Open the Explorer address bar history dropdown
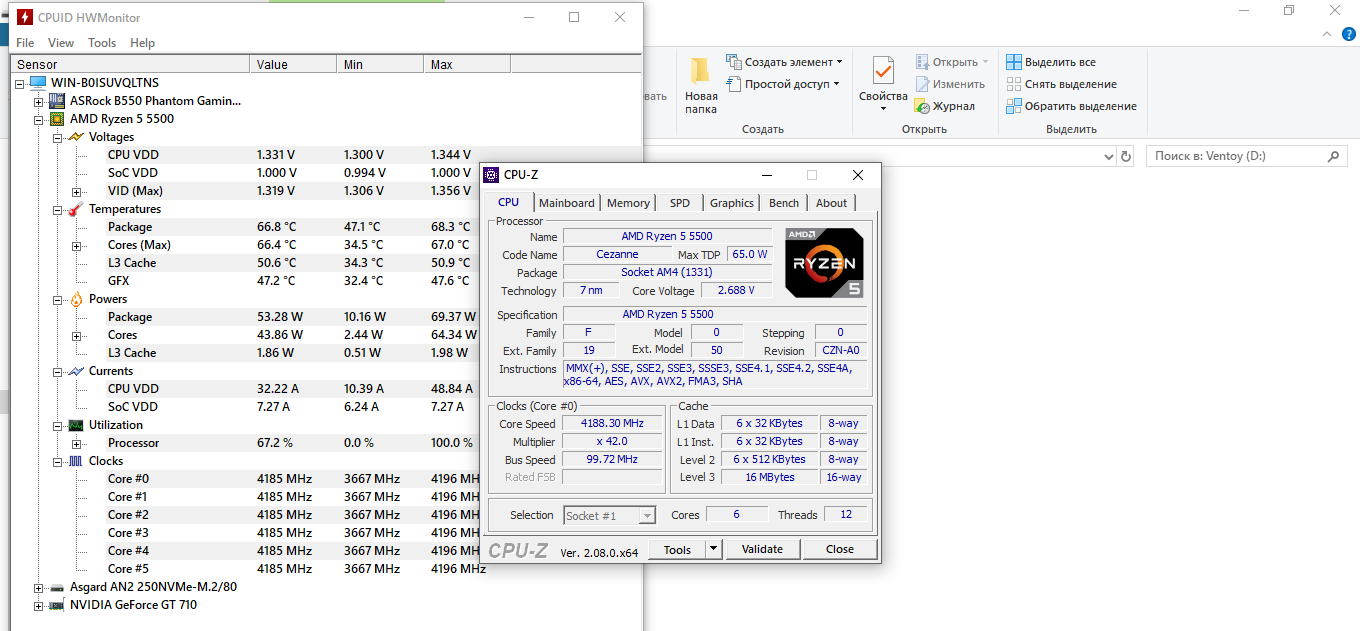The width and height of the screenshot is (1360, 631). (1107, 157)
